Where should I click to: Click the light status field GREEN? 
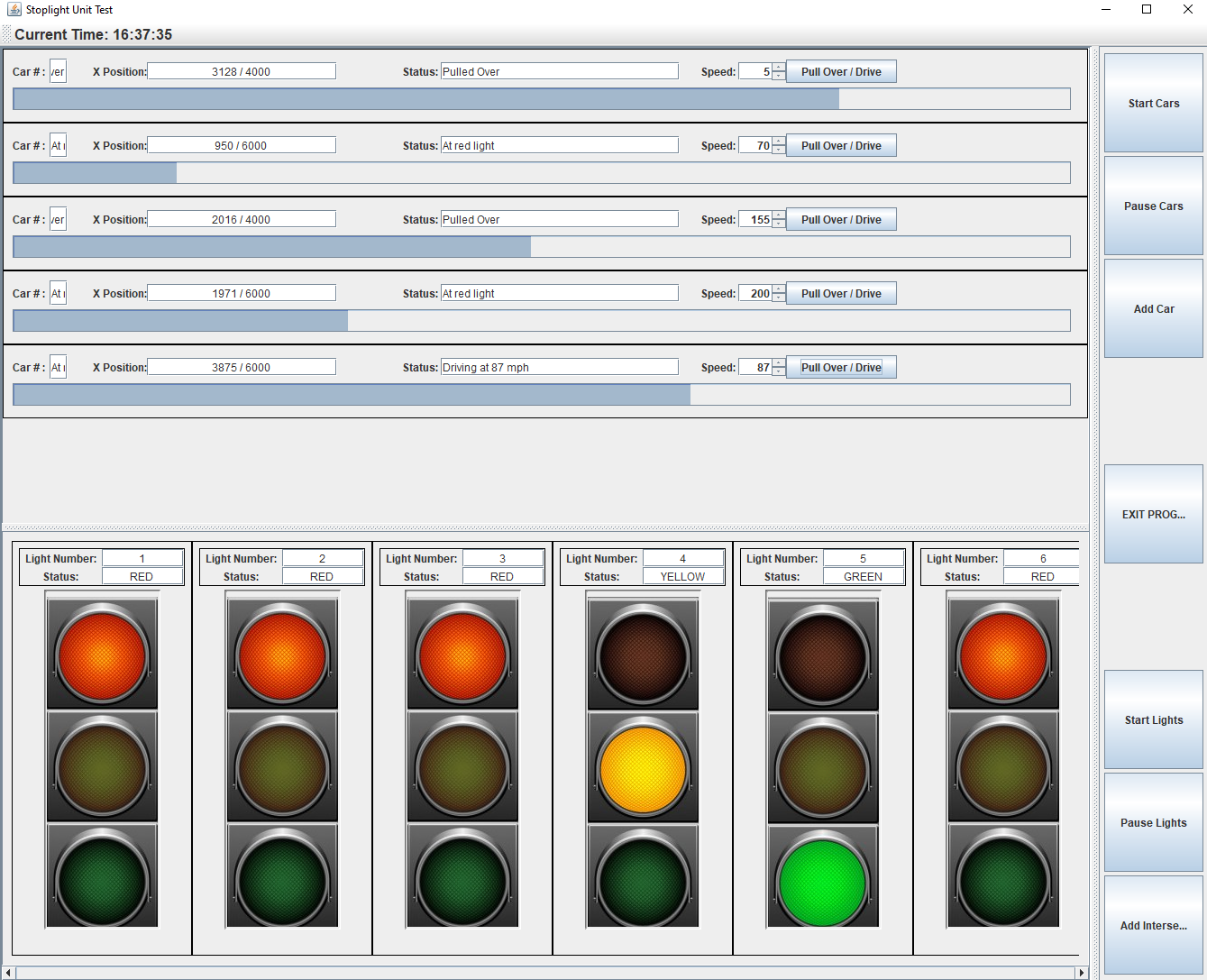[864, 577]
